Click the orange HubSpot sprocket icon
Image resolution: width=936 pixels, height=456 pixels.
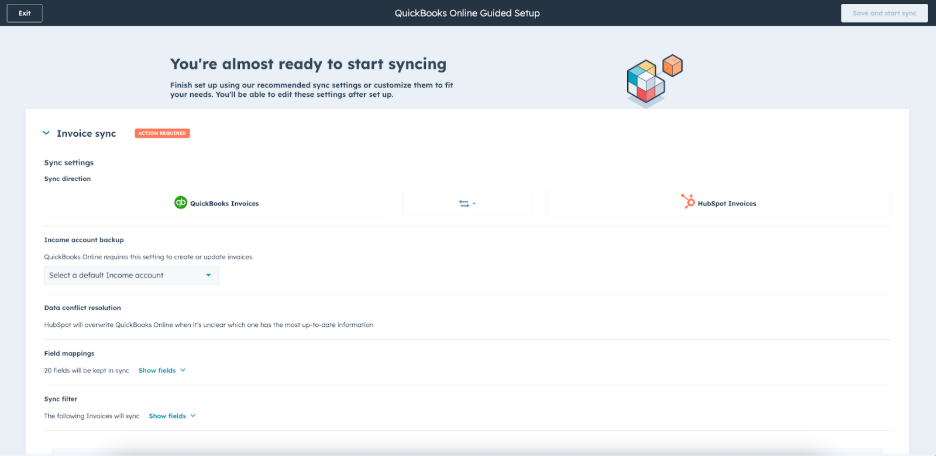[688, 203]
